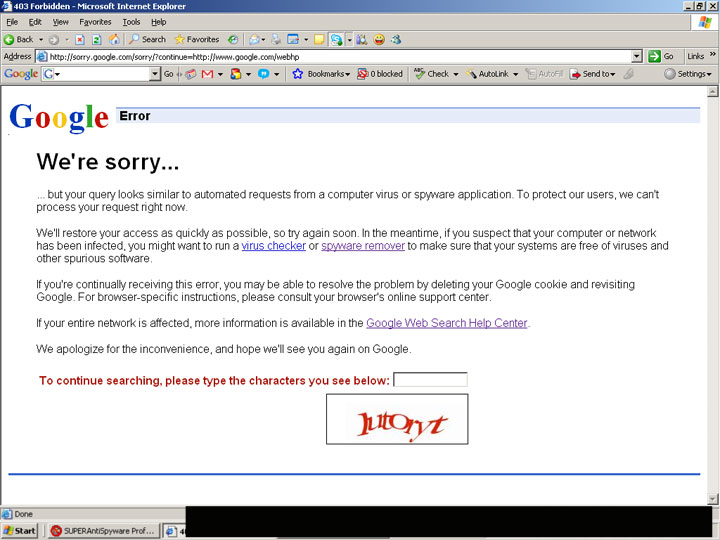Screen dimensions: 720x540
Task: Open the Gmail toolbar icon
Action: click(x=208, y=74)
